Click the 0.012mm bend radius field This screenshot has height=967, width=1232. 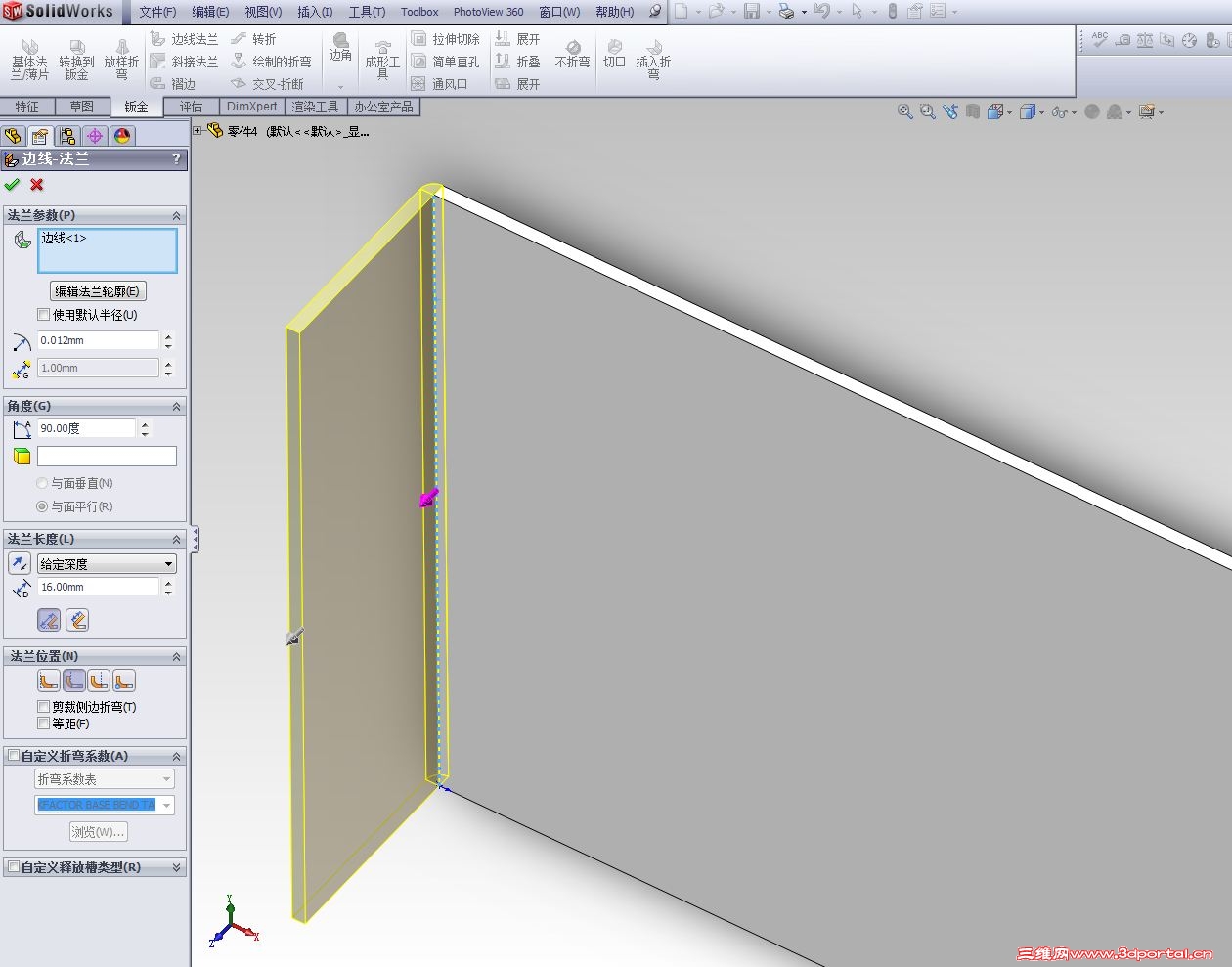point(98,340)
